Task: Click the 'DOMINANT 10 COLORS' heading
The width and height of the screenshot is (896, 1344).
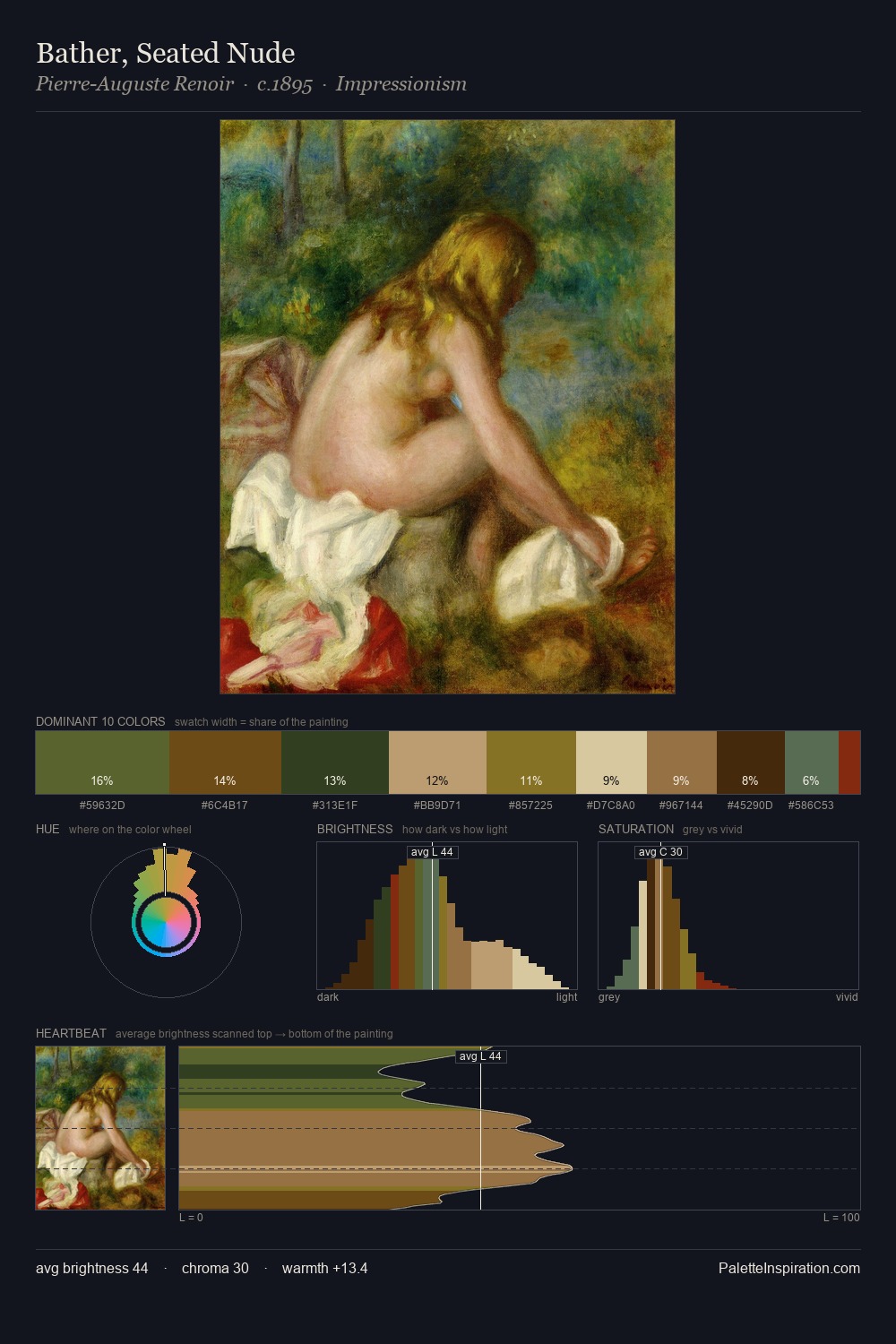Action: 100,721
